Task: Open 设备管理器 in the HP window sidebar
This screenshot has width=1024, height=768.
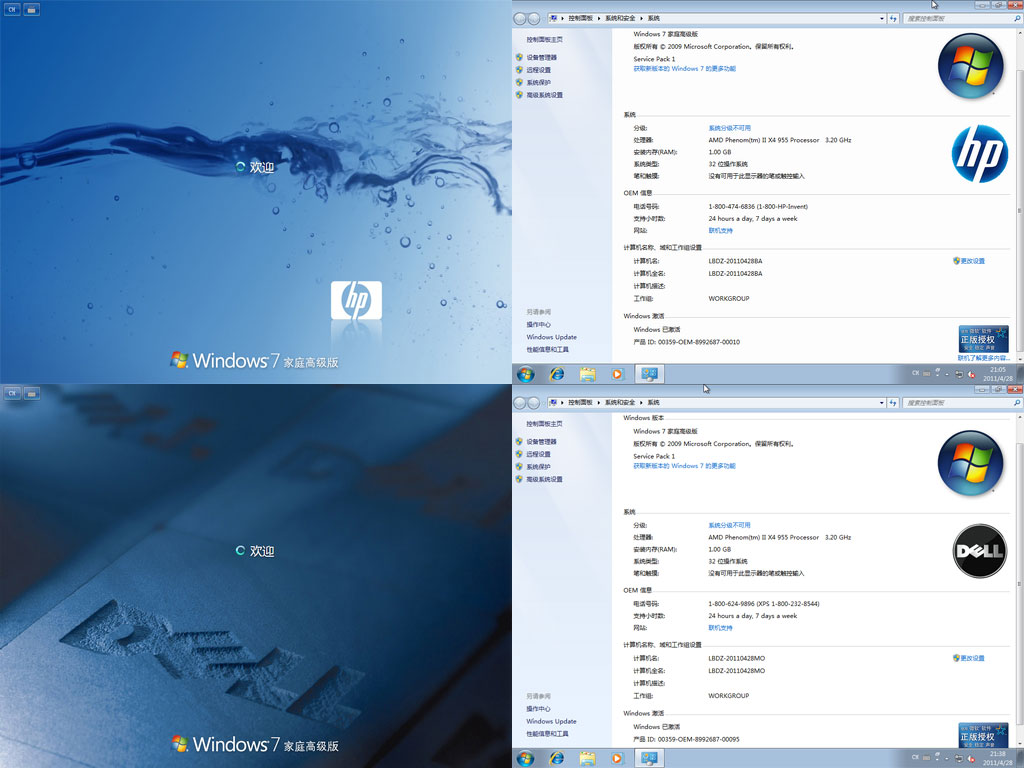Action: pos(541,57)
